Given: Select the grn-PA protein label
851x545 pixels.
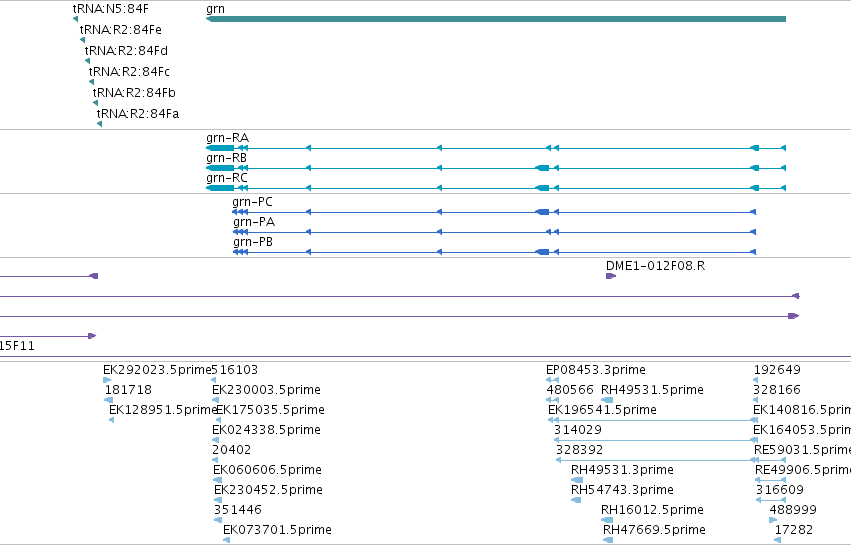Looking at the screenshot, I should point(254,222).
